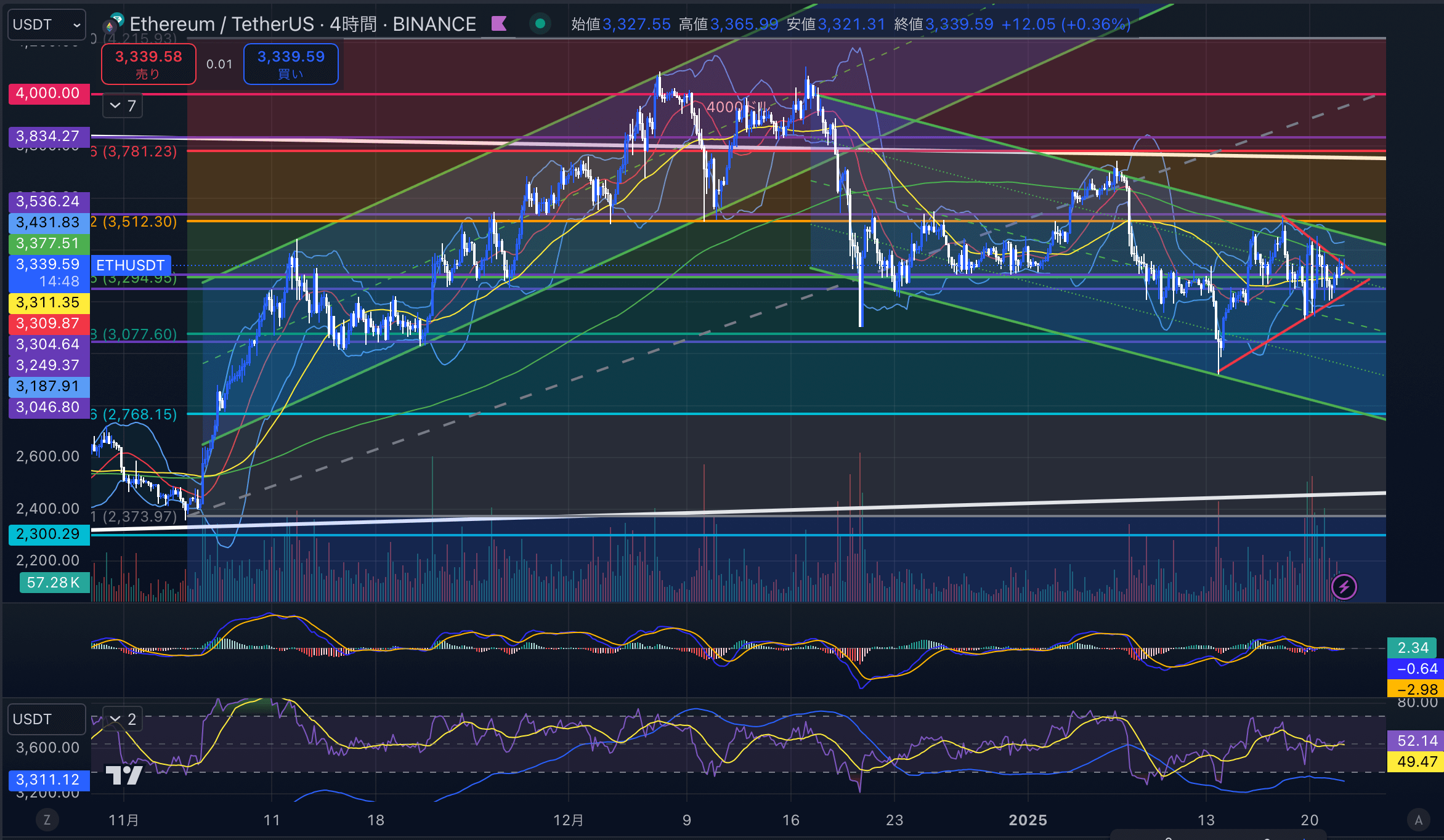Click the green market status dot

click(x=540, y=24)
